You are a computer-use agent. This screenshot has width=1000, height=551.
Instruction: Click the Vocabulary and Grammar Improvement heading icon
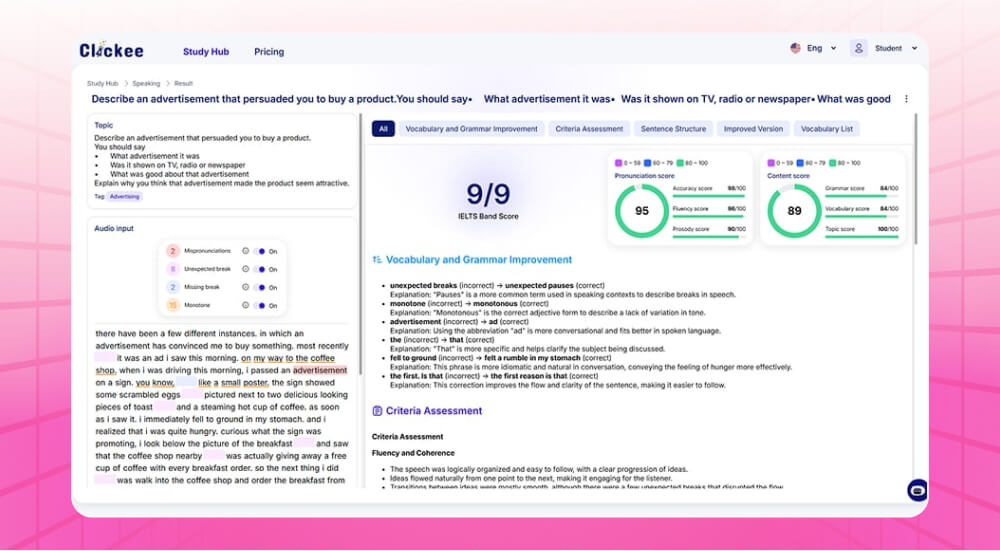377,260
